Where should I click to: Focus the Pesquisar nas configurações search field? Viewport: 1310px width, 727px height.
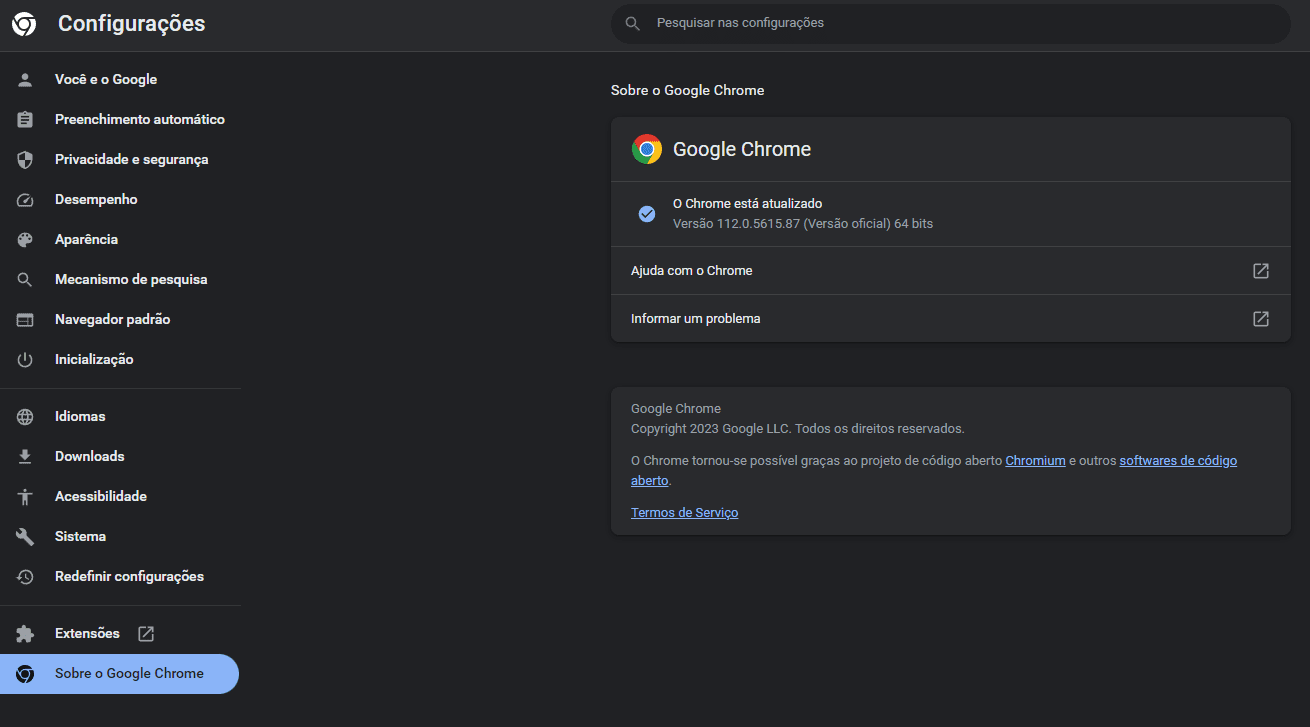click(950, 23)
